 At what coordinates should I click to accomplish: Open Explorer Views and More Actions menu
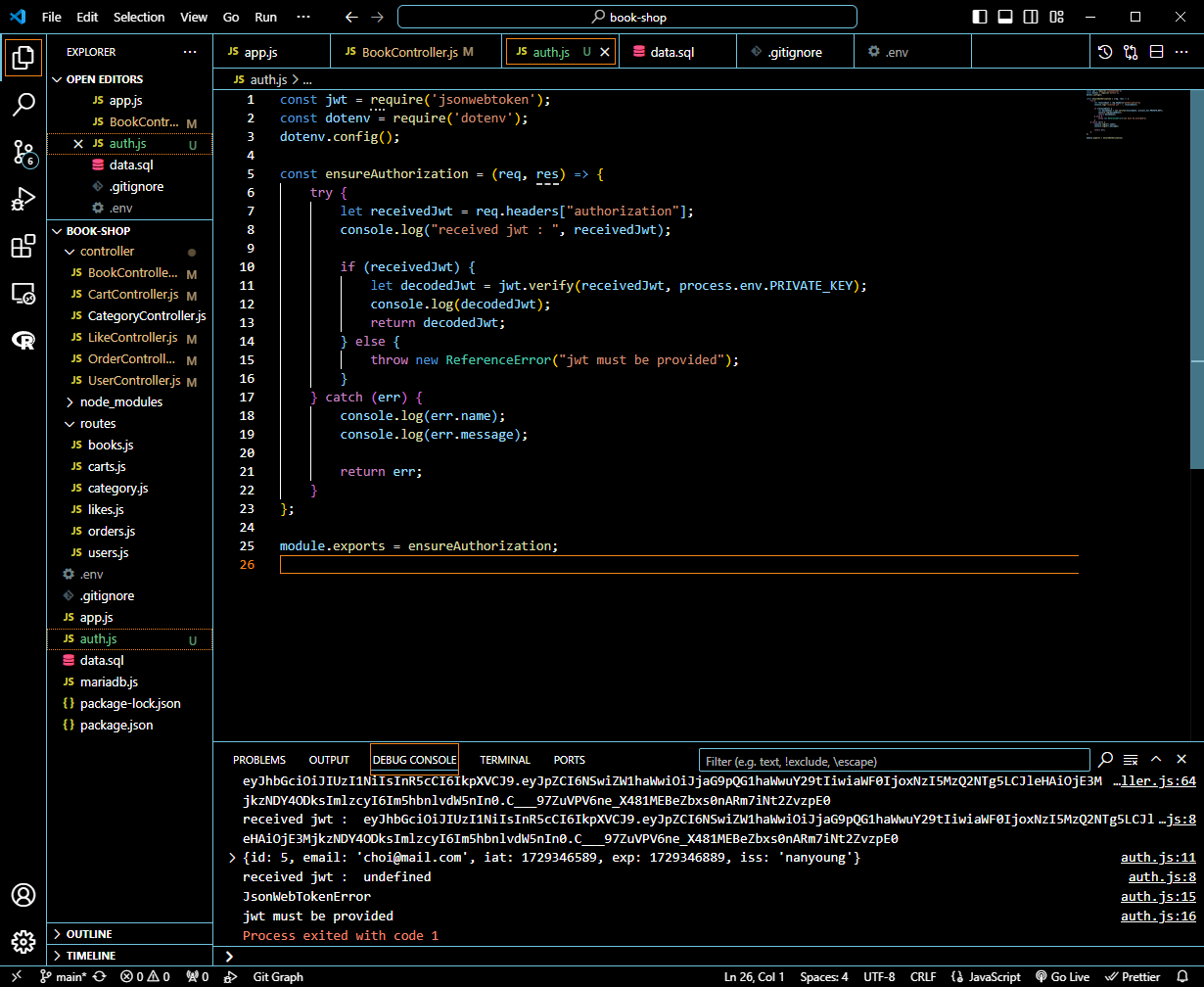click(x=190, y=52)
